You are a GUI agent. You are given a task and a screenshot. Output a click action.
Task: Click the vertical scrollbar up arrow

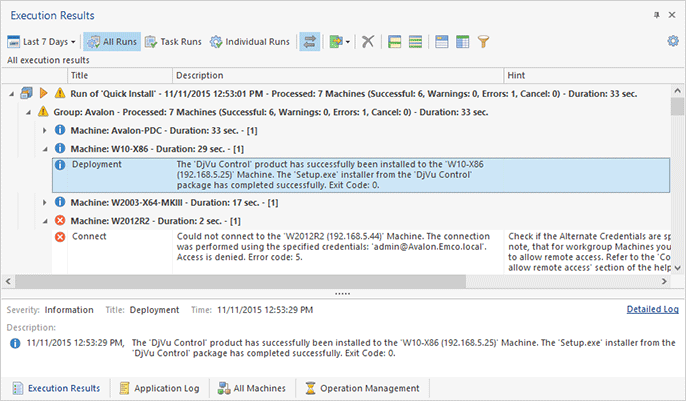(x=677, y=91)
